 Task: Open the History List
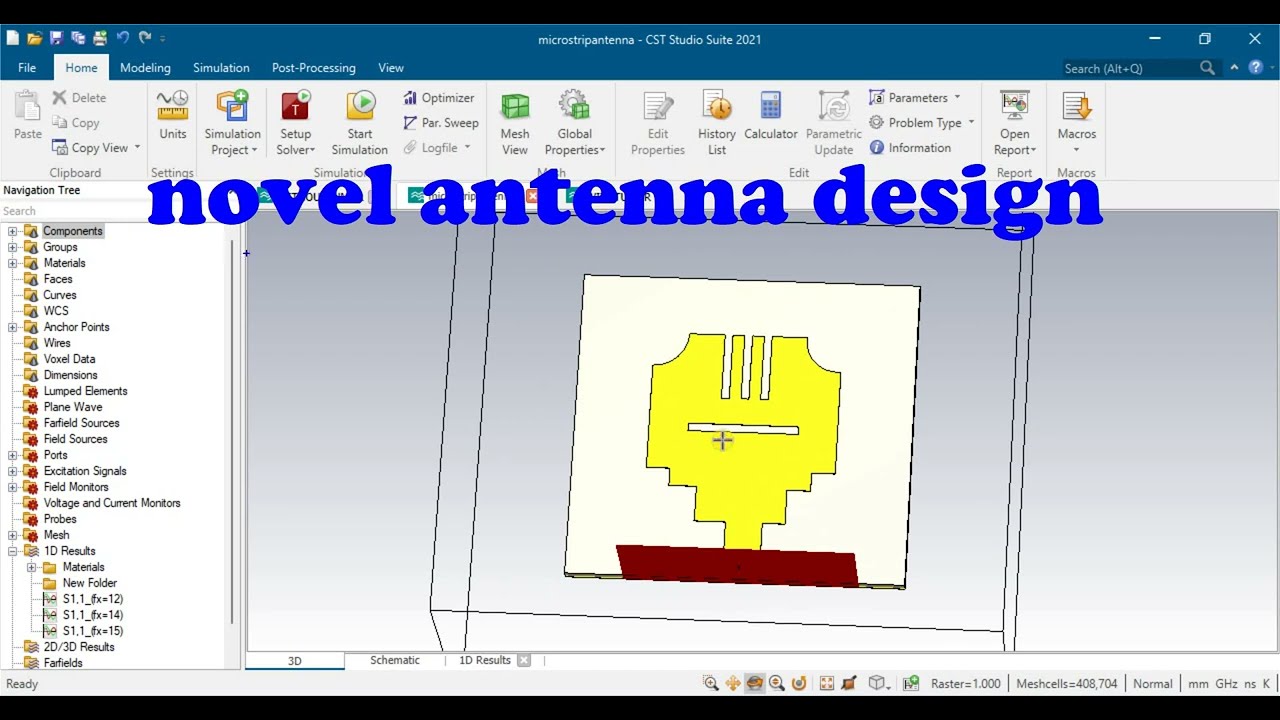click(x=717, y=122)
